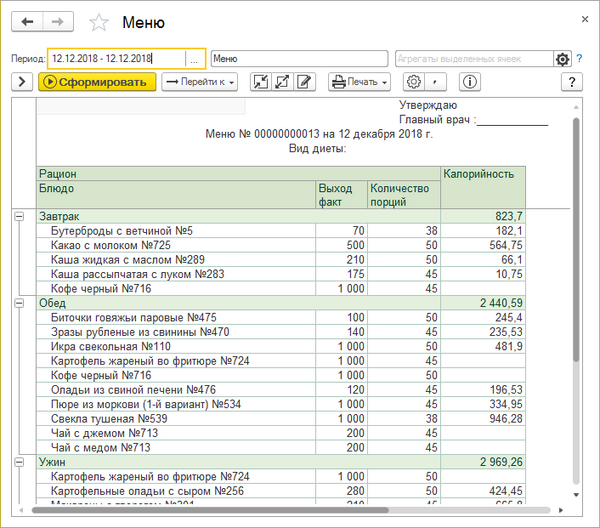The width and height of the screenshot is (600, 528).
Task: Click the back navigation arrow
Action: (x=29, y=21)
